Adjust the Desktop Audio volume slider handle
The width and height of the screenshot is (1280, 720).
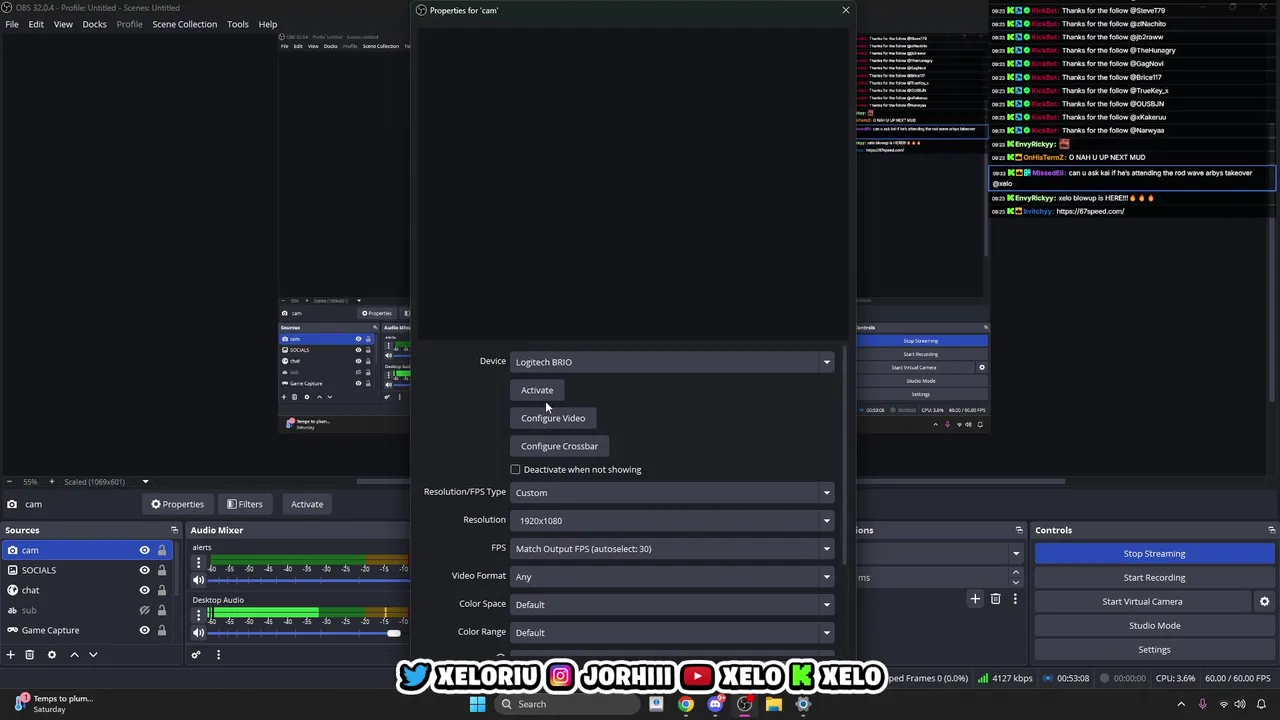[x=393, y=632]
